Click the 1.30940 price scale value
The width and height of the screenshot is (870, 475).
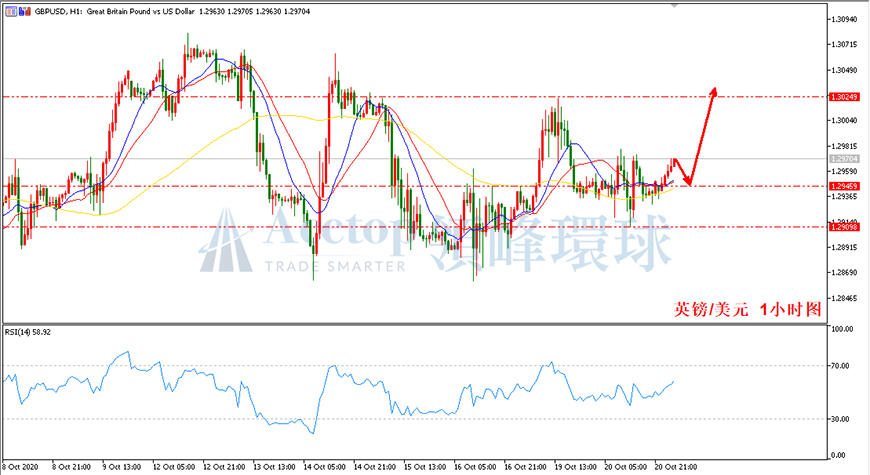click(x=844, y=19)
